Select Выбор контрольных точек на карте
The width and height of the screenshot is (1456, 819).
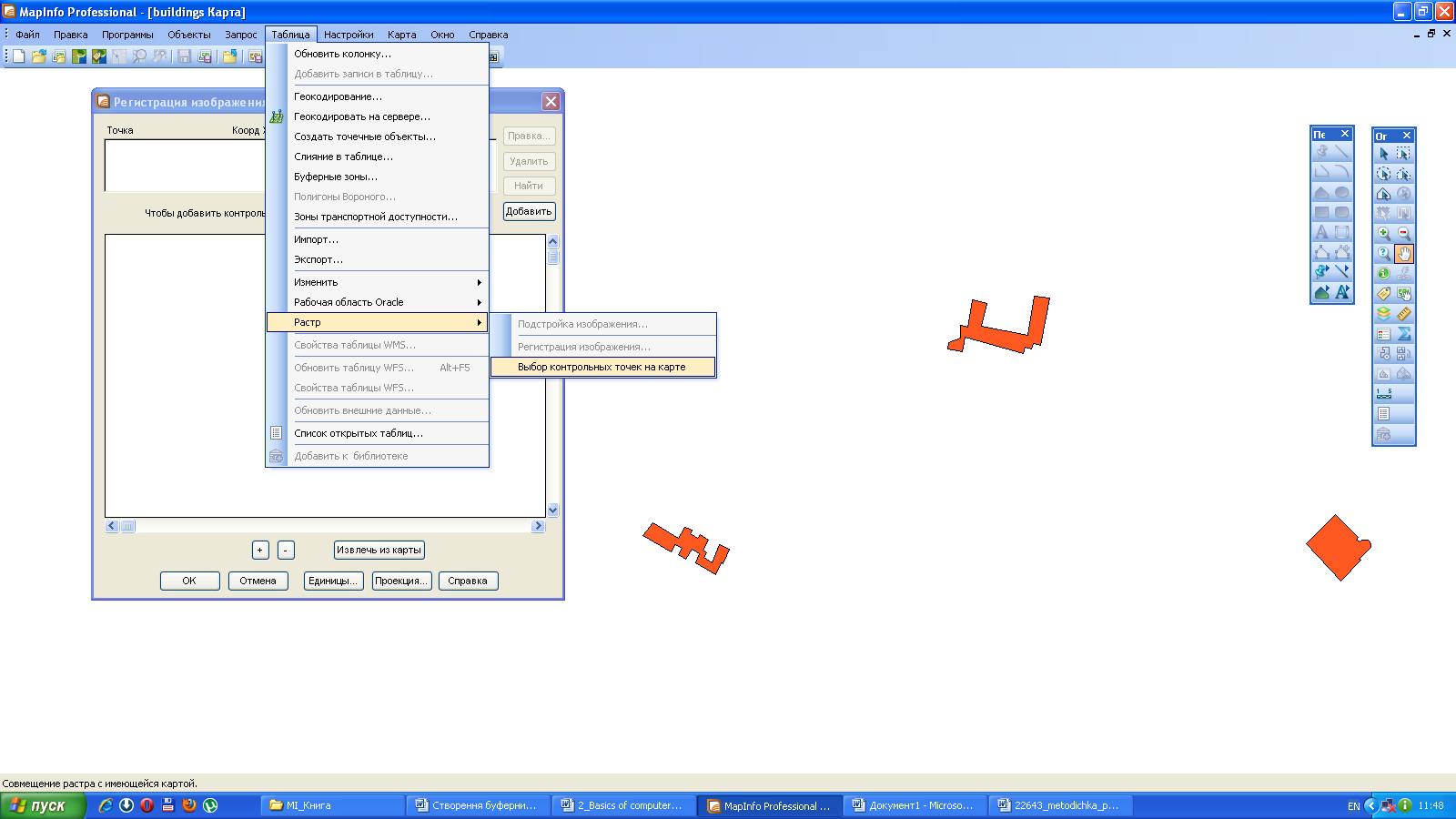tap(602, 367)
